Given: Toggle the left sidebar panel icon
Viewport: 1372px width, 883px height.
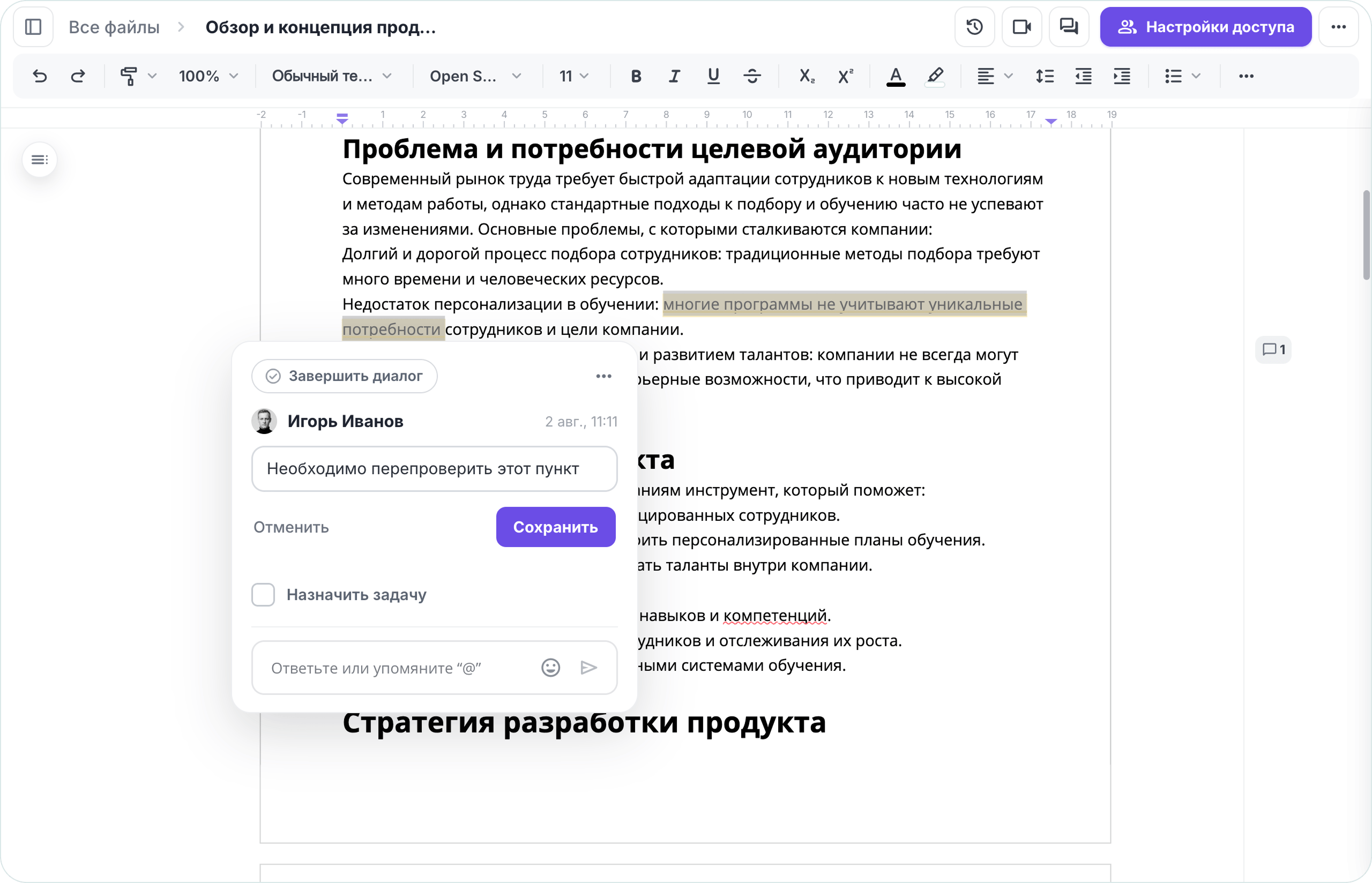Looking at the screenshot, I should pos(33,27).
